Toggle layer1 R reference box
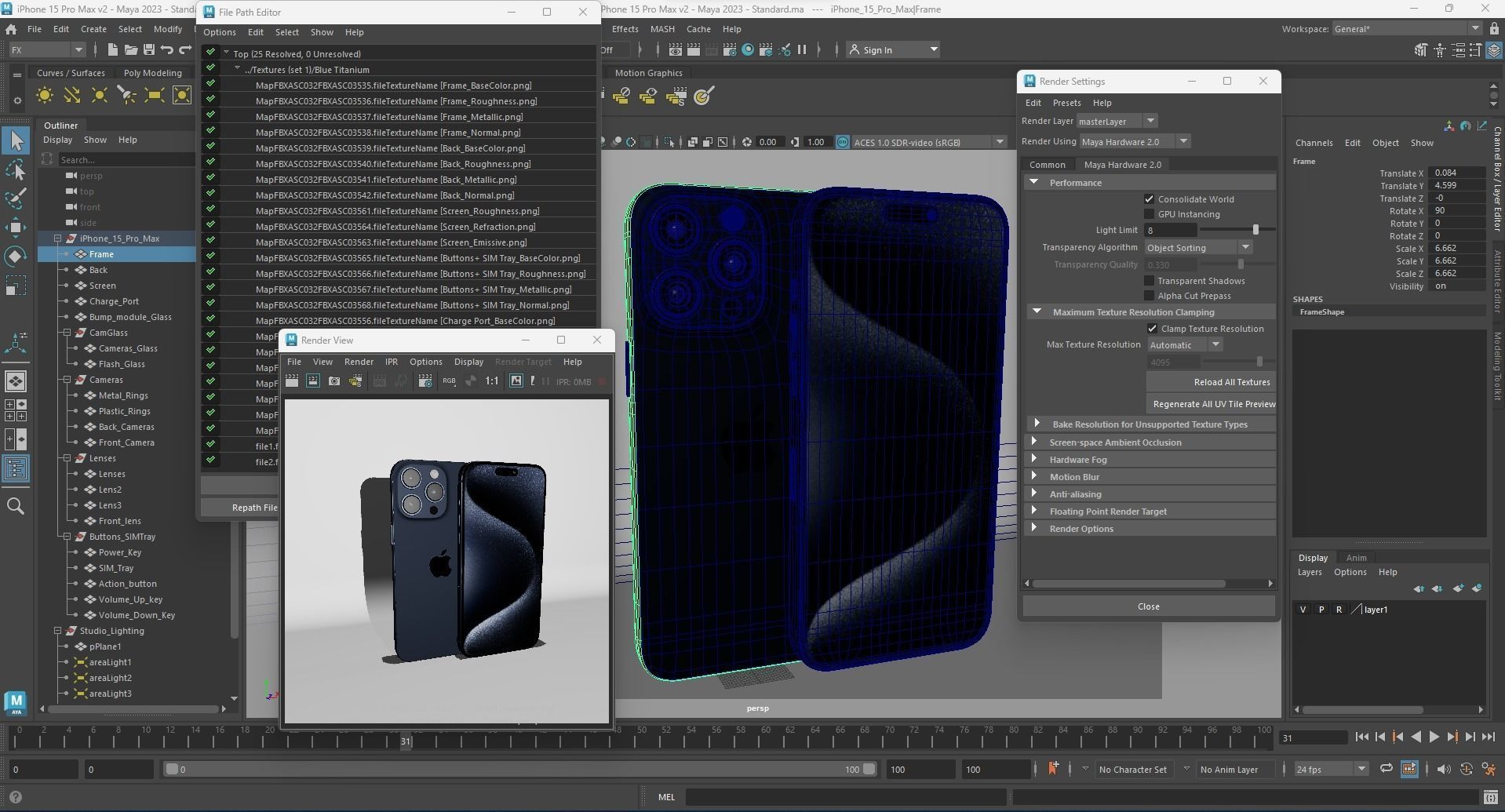The height and width of the screenshot is (812, 1505). (x=1339, y=610)
